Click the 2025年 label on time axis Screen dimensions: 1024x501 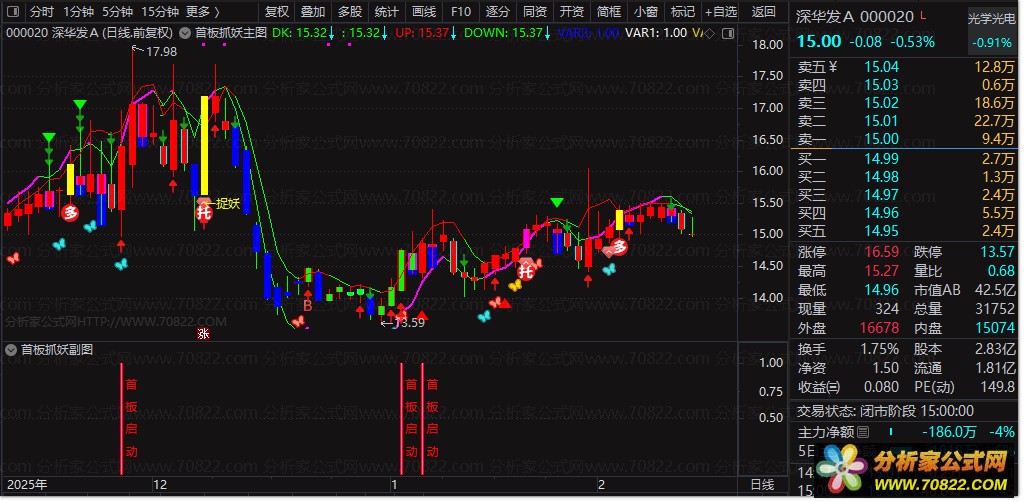click(x=27, y=485)
